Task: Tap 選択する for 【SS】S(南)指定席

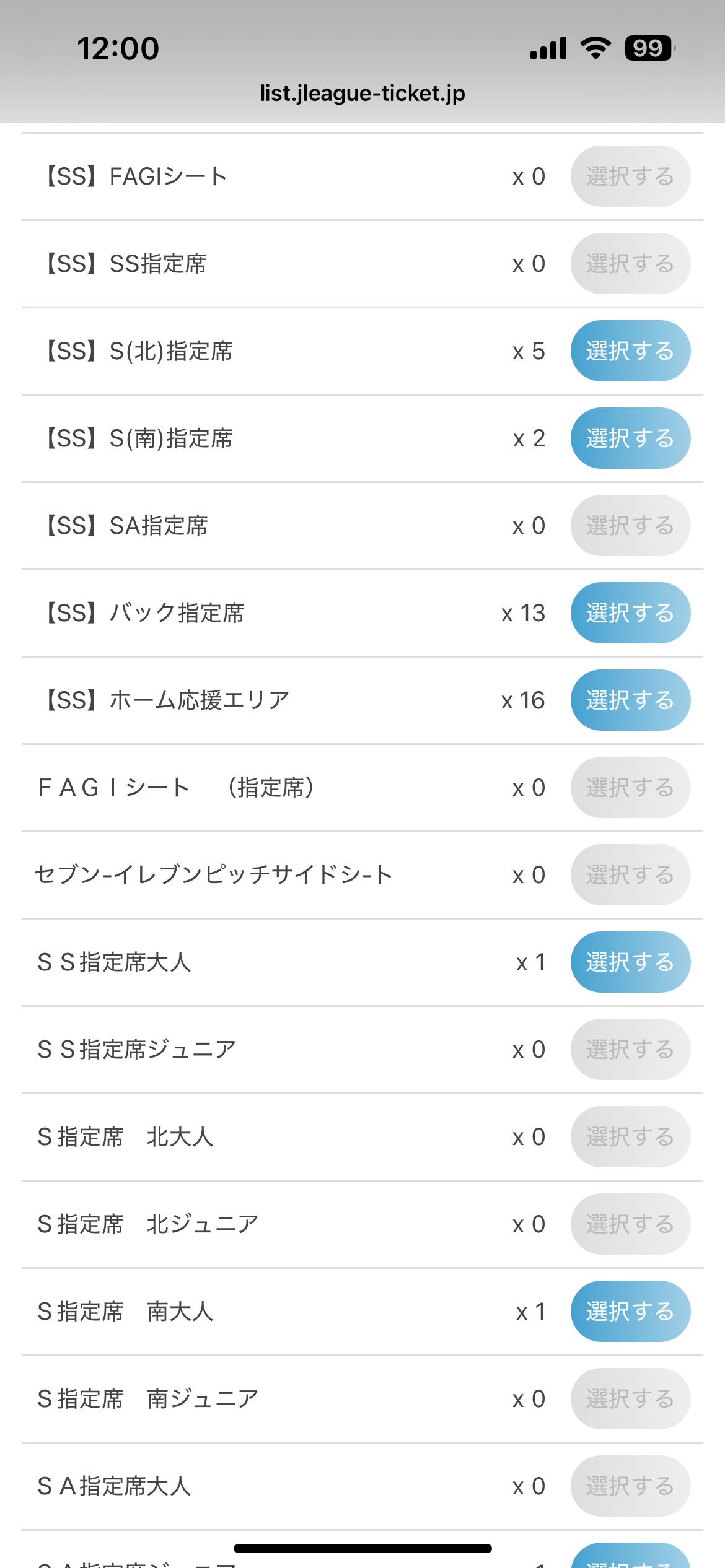Action: 630,438
